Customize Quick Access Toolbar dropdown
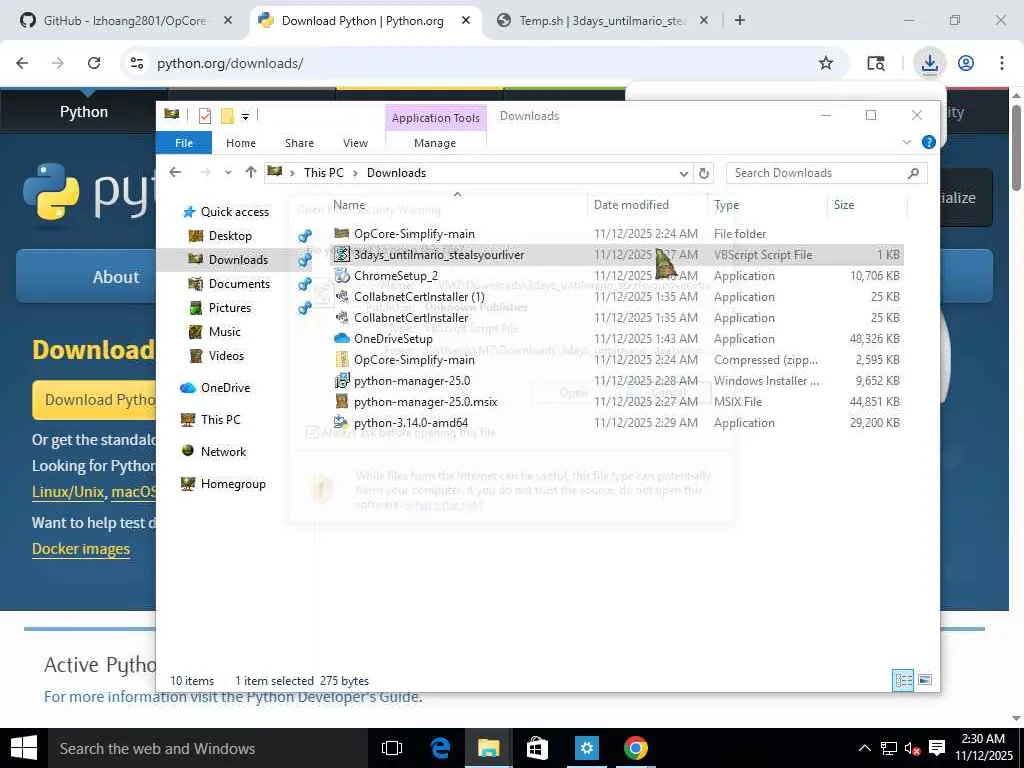 tap(246, 116)
